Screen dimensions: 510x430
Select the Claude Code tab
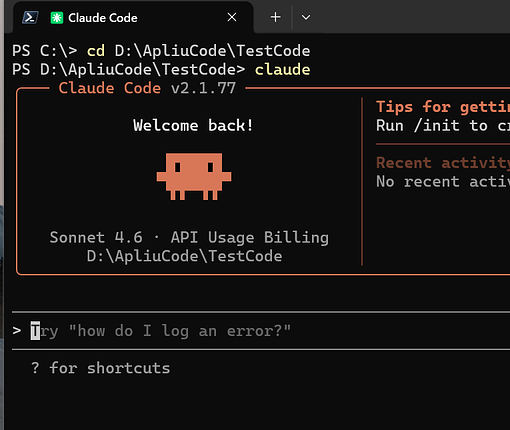[133, 17]
